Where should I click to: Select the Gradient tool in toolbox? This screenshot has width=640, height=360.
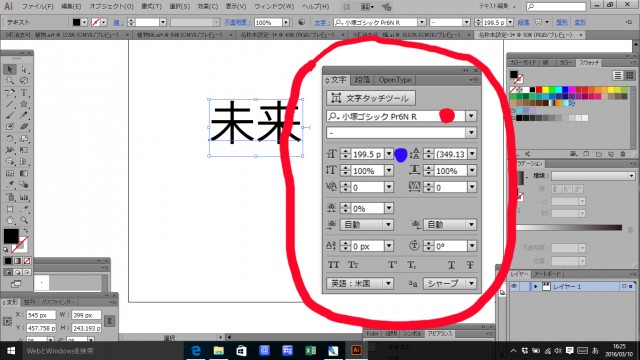pyautogui.click(x=24, y=173)
